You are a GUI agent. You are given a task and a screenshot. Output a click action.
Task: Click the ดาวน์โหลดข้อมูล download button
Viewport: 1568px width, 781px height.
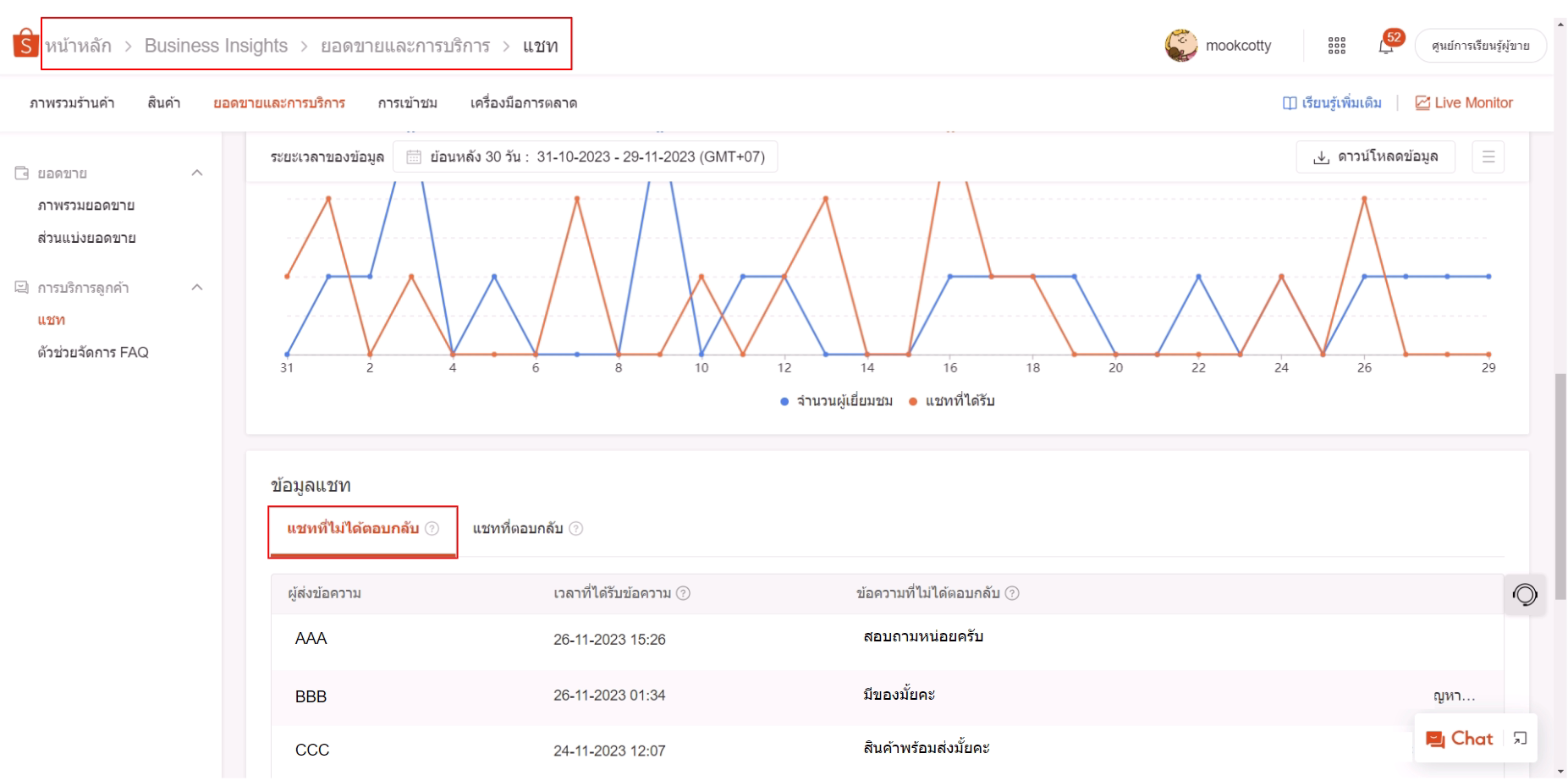[x=1375, y=157]
